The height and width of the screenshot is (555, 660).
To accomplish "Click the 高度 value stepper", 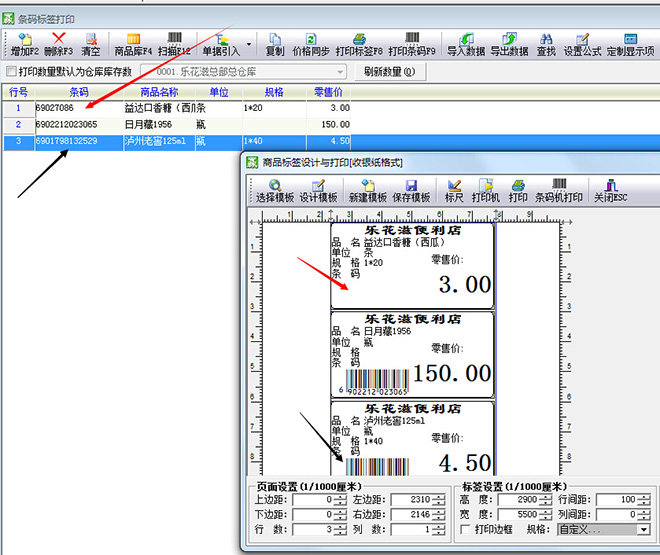I will pos(545,499).
